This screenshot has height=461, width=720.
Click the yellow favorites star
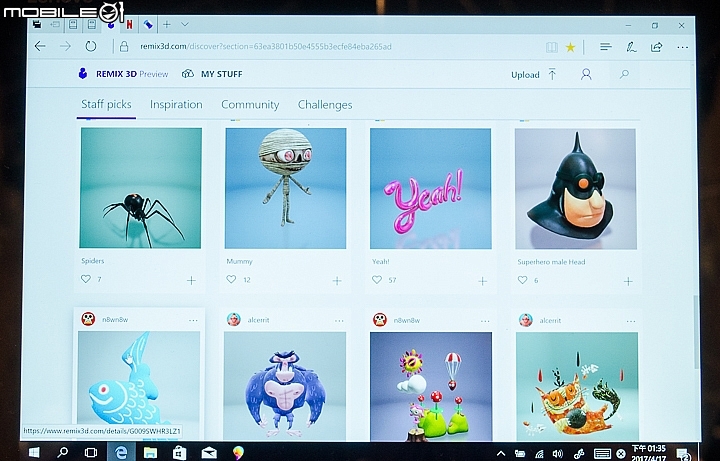point(570,47)
